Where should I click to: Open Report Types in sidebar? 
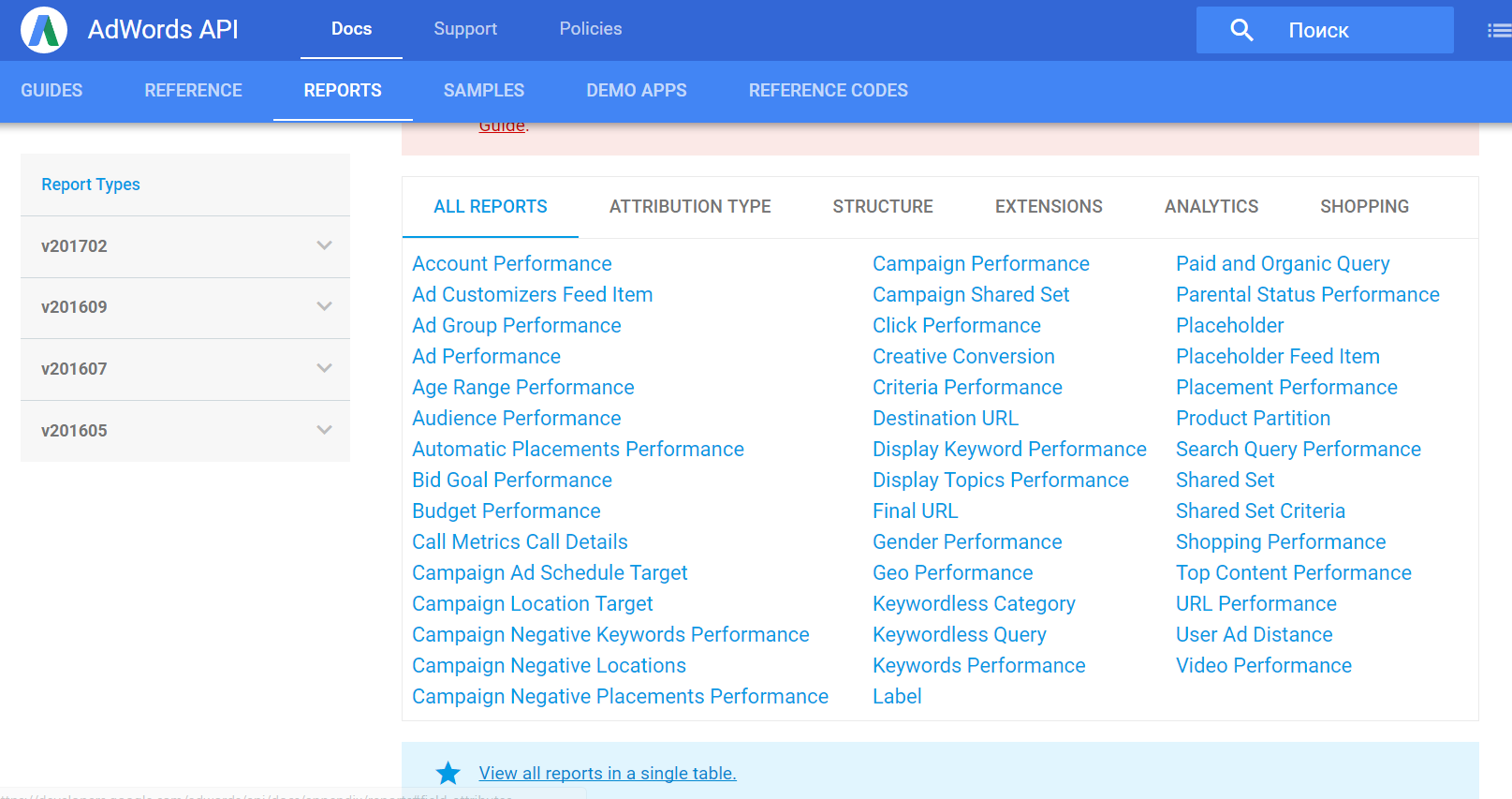tap(91, 185)
